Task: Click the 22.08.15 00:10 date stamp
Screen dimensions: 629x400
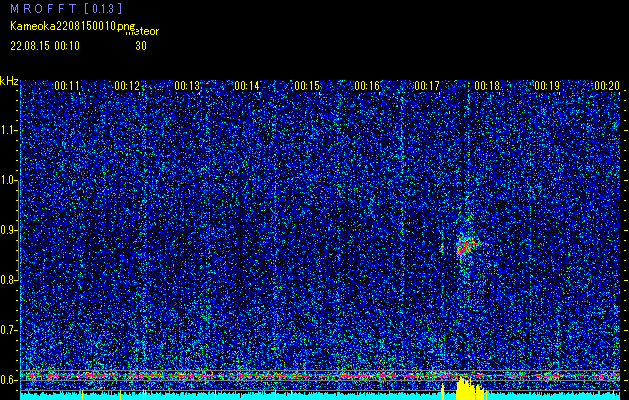Action: [45, 46]
